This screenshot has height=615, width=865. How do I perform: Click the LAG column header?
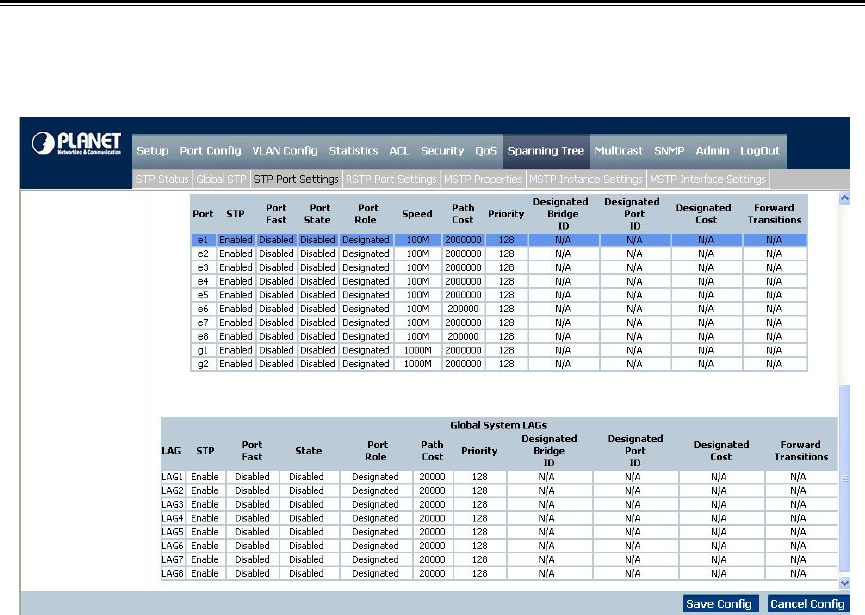(171, 451)
